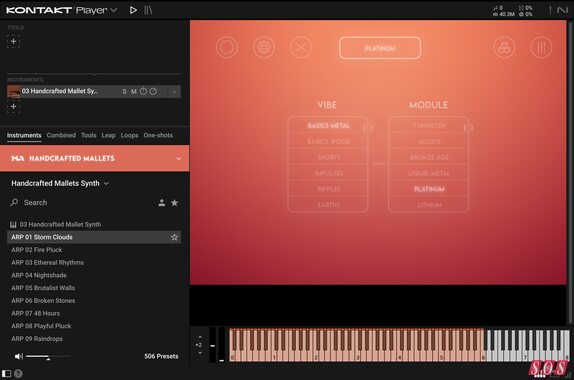Viewport: 574px width, 380px height.
Task: Select preset ARP 07 48 Hours
Action: pyautogui.click(x=94, y=313)
